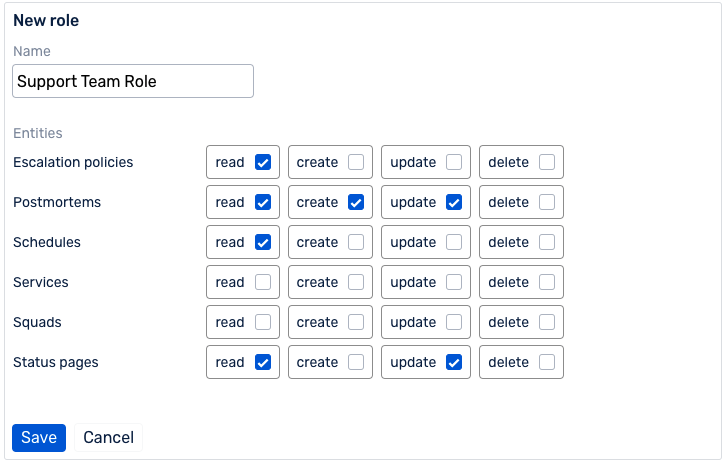This screenshot has height=465, width=725.
Task: Disable update permission for Postmortems
Action: [454, 202]
